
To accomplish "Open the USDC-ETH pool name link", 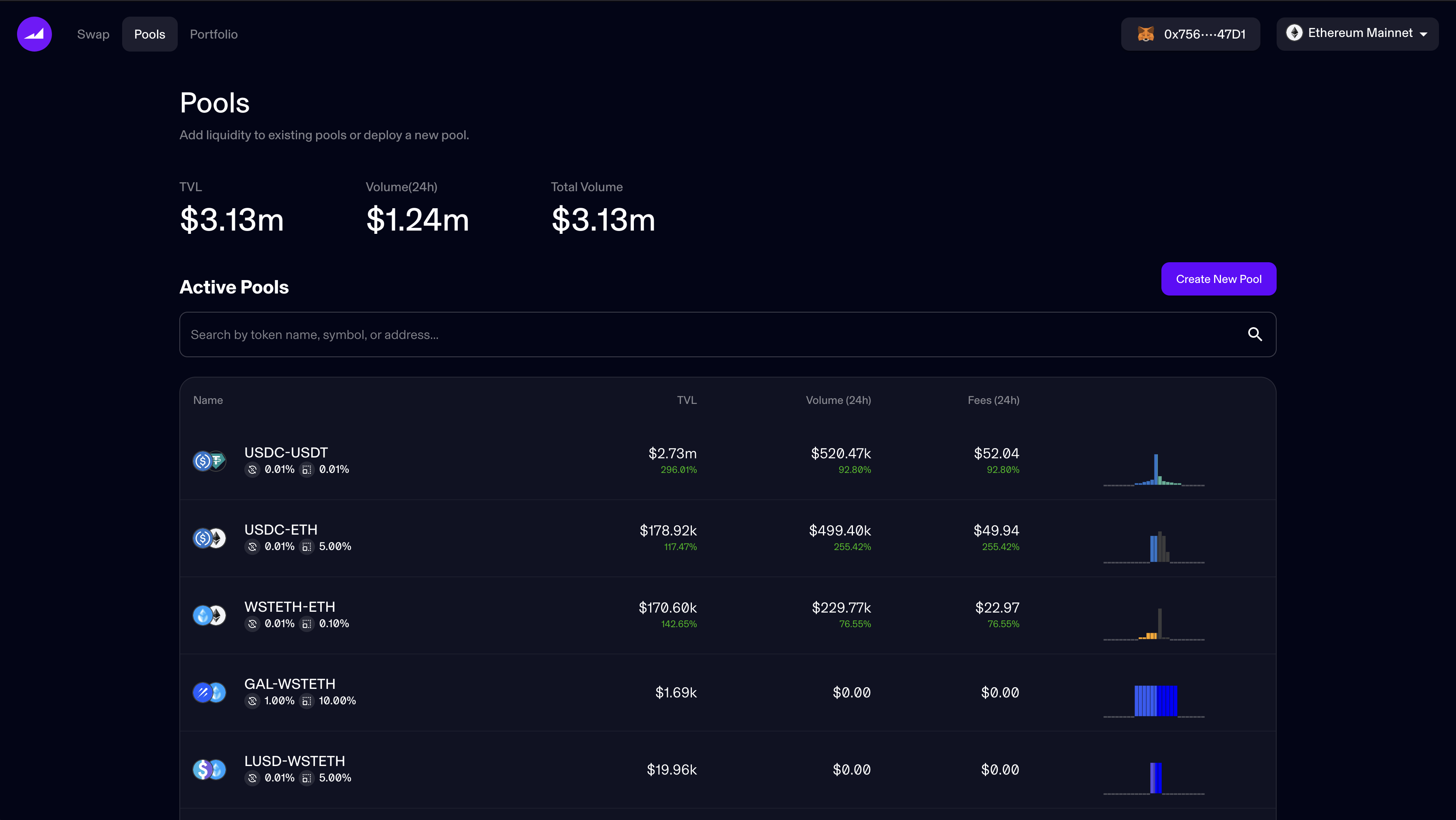I will pyautogui.click(x=281, y=529).
